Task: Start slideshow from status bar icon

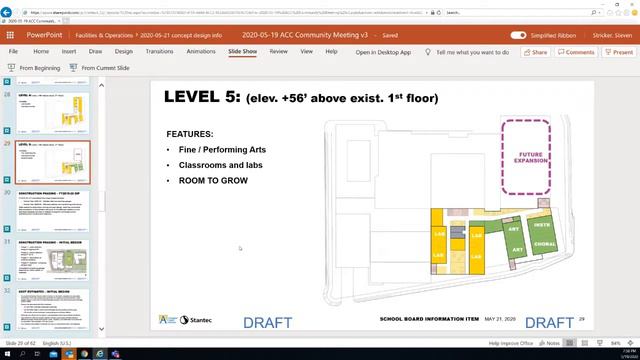Action: point(600,343)
